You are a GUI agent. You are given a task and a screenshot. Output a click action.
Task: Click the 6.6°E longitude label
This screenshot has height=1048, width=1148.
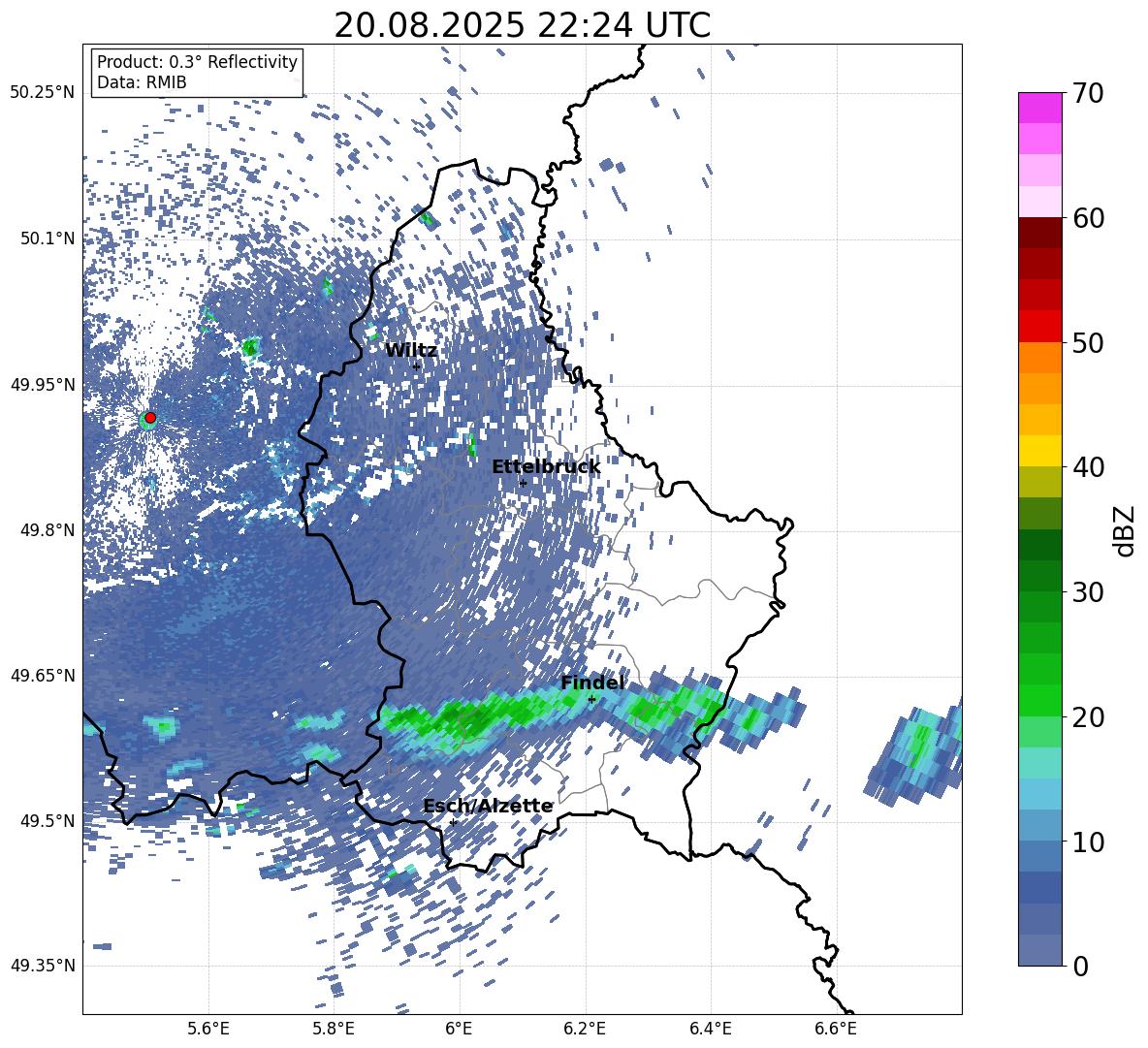836,1029
